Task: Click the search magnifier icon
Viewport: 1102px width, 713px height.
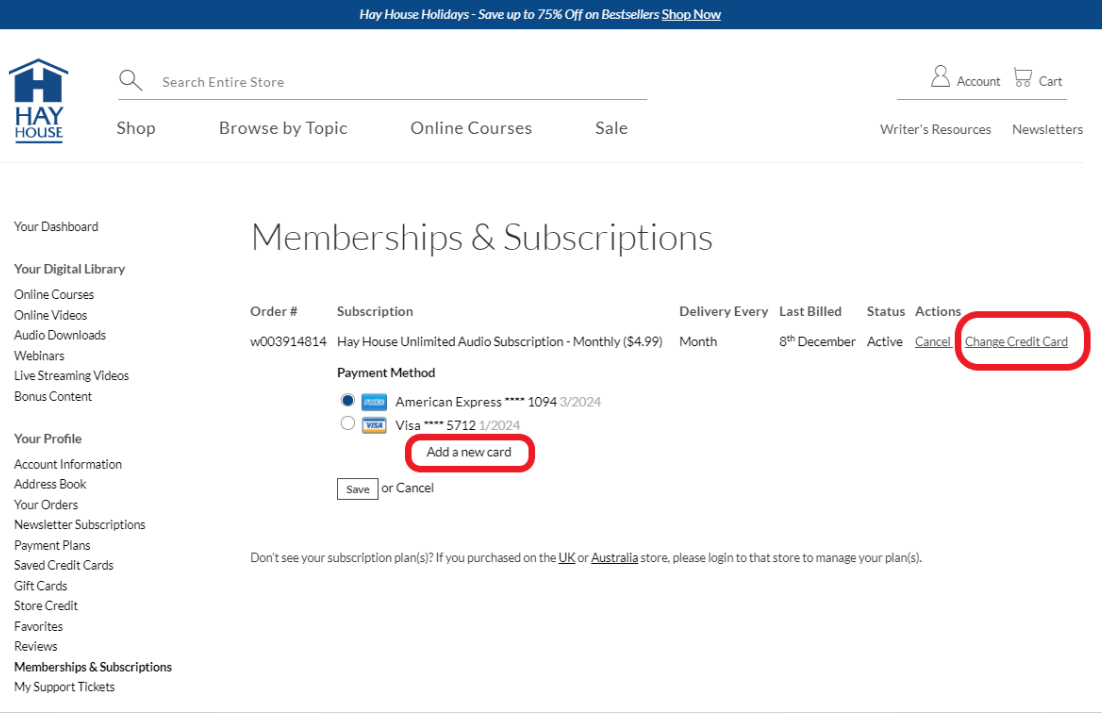Action: coord(130,81)
